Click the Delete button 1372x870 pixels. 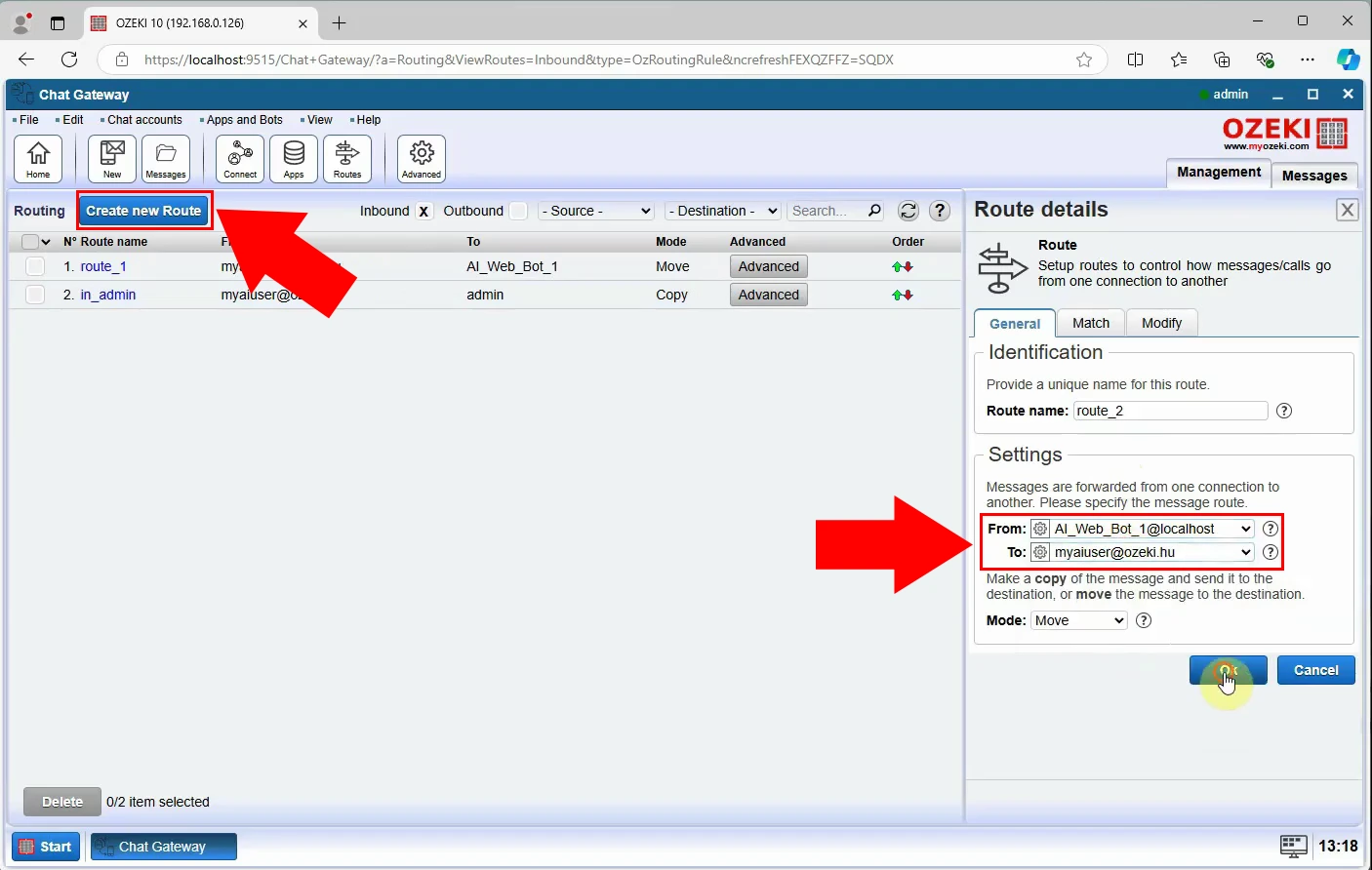(x=62, y=802)
